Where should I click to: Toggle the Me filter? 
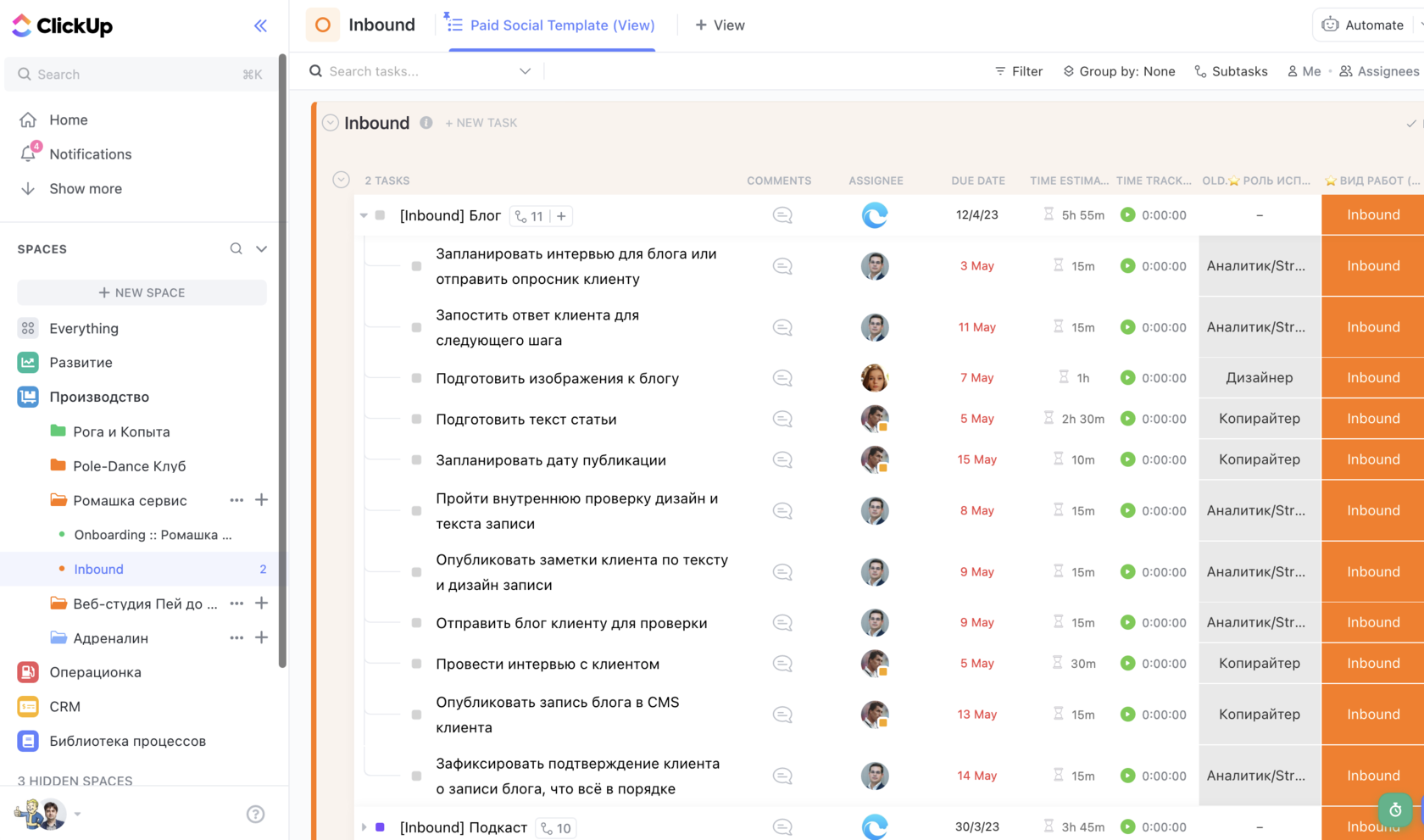pos(1304,71)
